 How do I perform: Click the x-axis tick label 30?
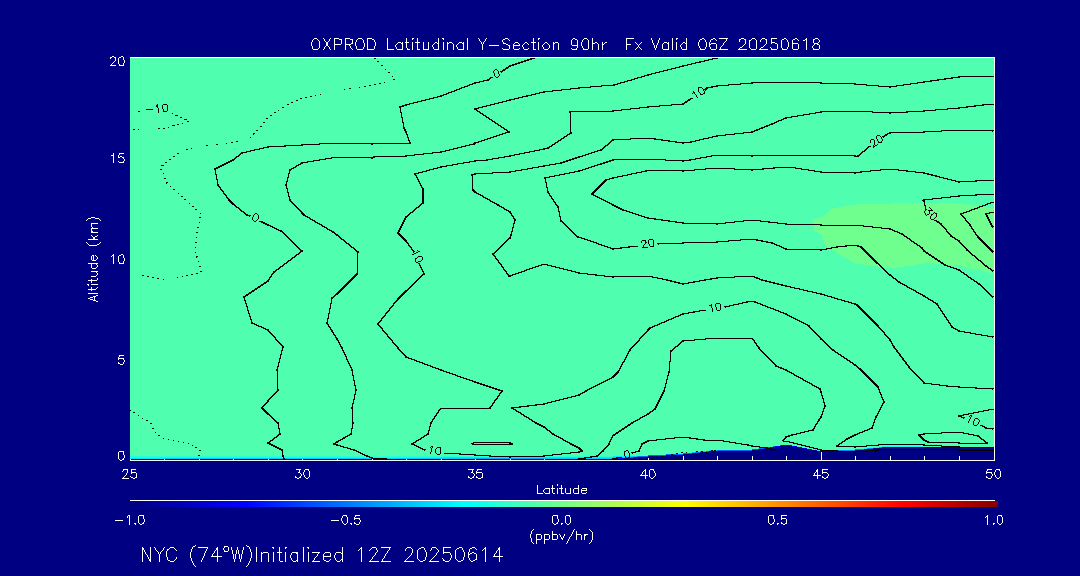[x=302, y=474]
